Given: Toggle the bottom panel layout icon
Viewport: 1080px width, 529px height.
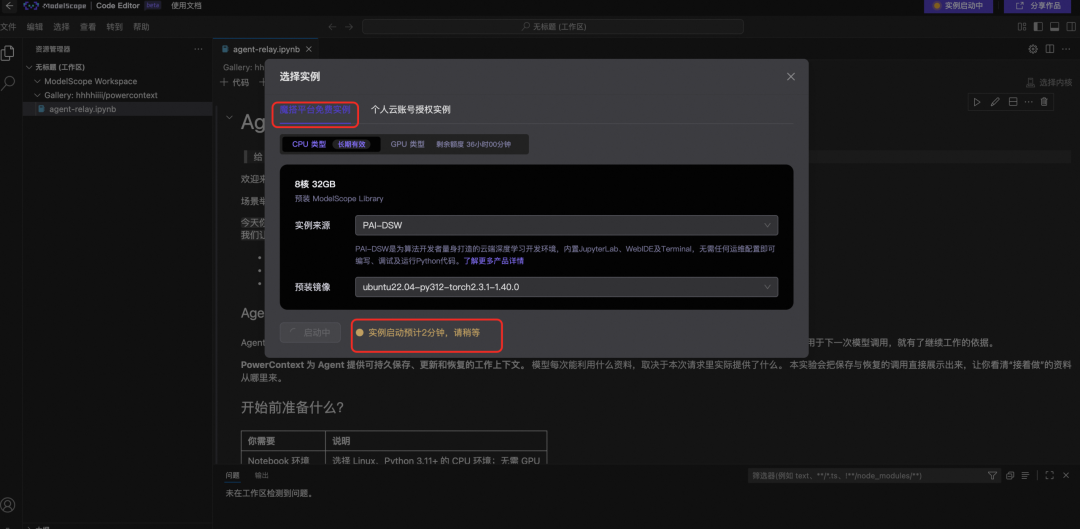Looking at the screenshot, I should (x=1054, y=27).
